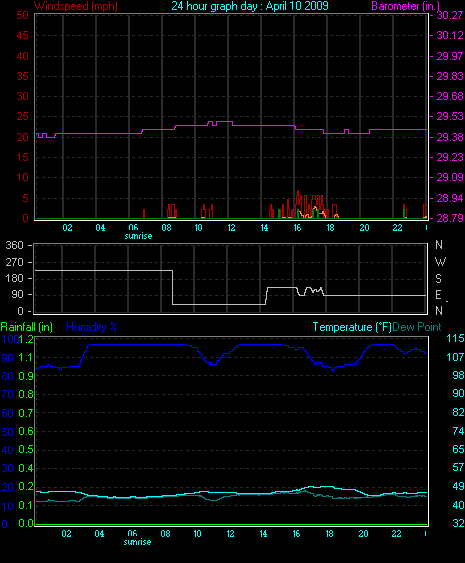Click the 50 mph windspeed scale value
Screen dimensions: 465x563
[x=22, y=15]
